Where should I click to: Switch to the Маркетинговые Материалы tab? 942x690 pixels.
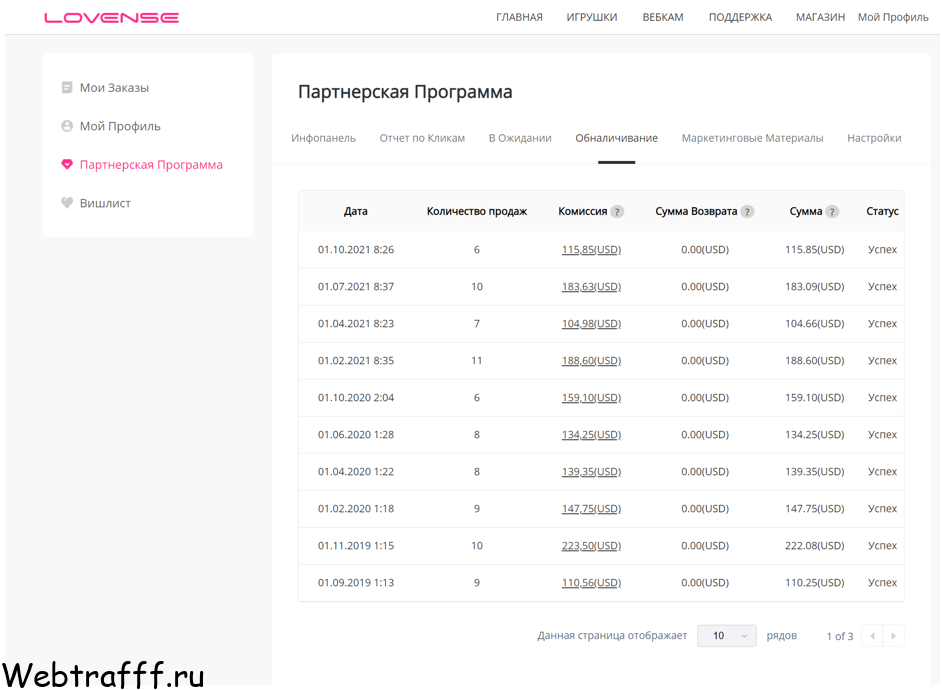tap(752, 138)
